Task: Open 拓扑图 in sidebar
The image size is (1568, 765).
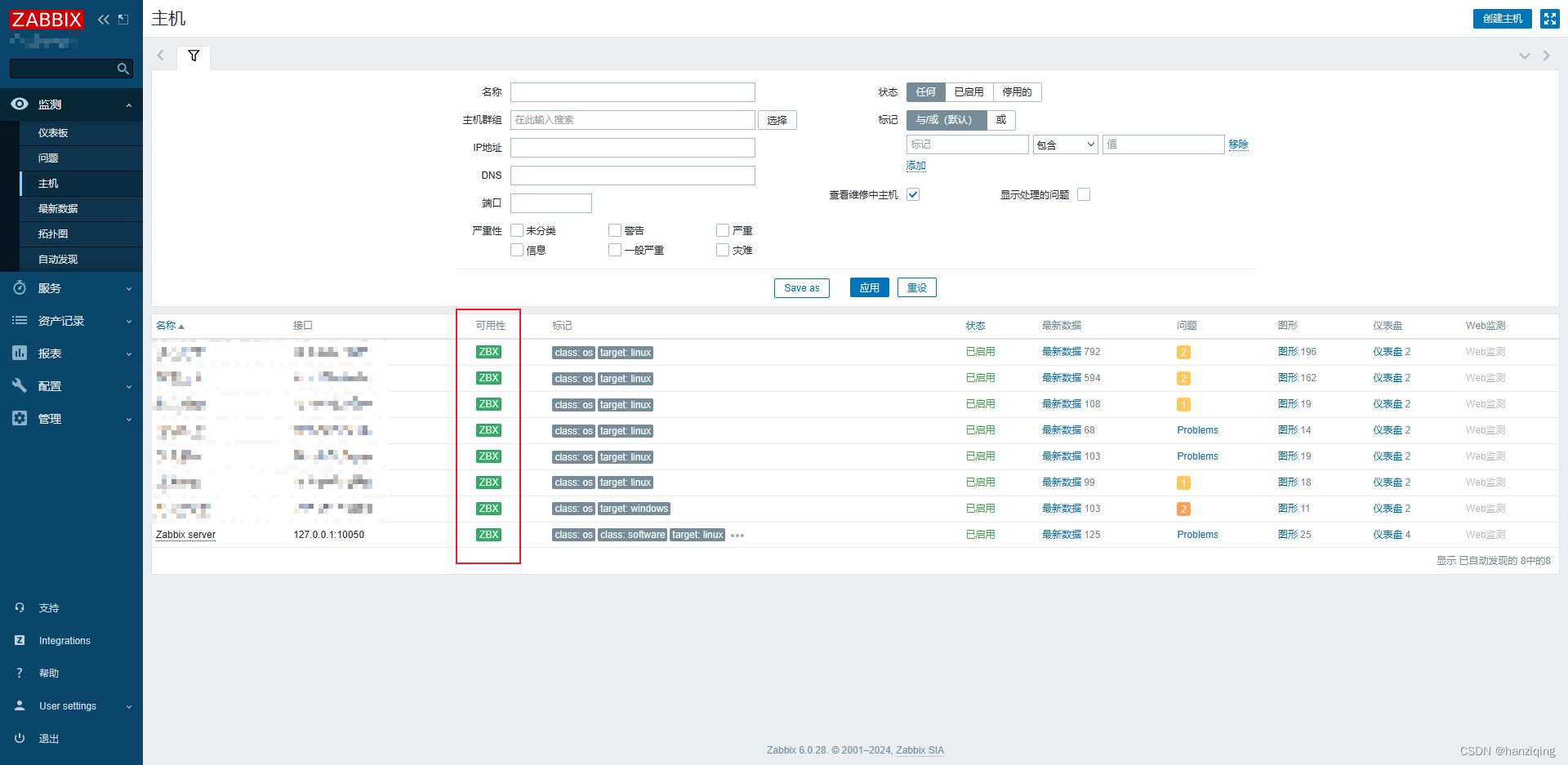Action: (82, 234)
